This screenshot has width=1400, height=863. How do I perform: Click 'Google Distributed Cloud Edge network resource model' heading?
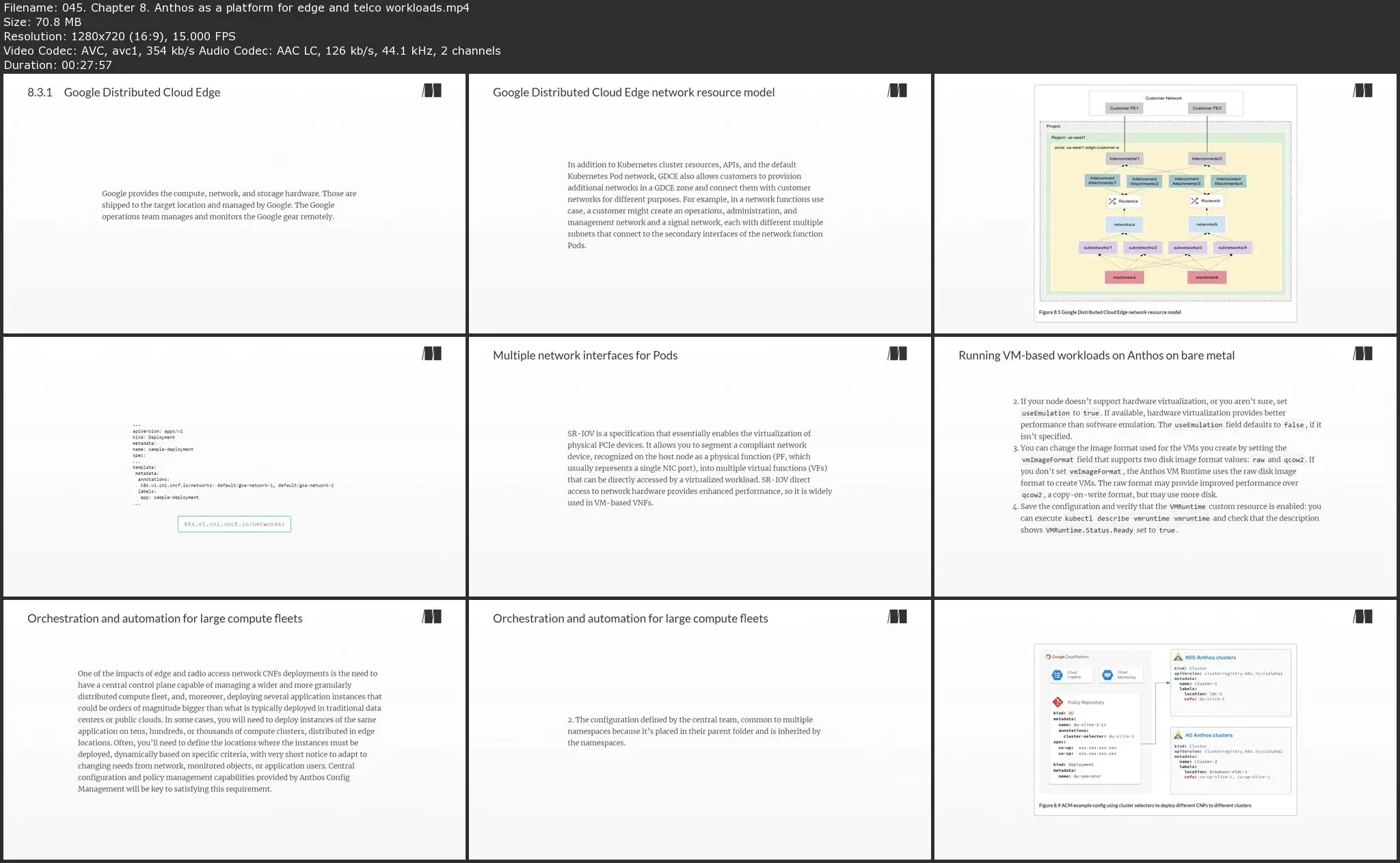tap(634, 92)
